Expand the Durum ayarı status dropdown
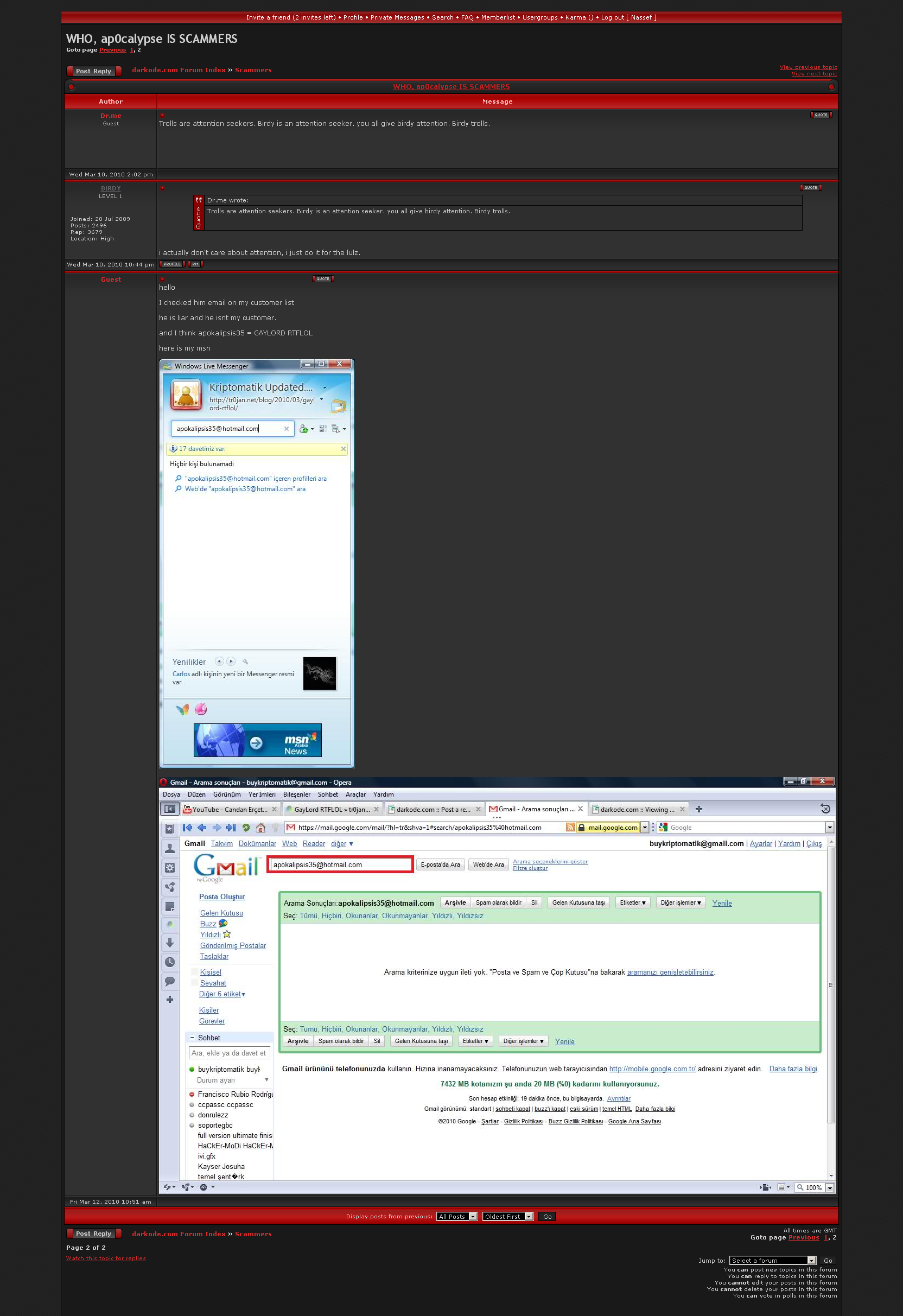The width and height of the screenshot is (903, 1316). point(266,1080)
